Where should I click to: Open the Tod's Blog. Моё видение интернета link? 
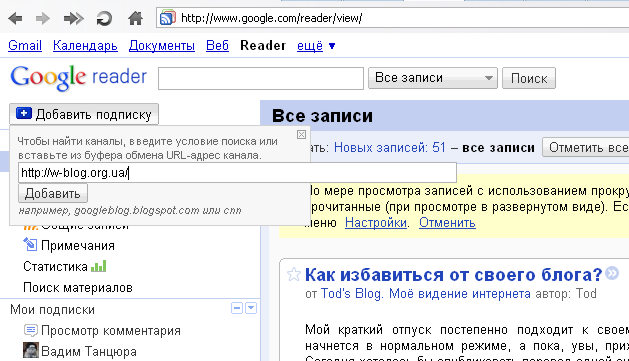426,294
